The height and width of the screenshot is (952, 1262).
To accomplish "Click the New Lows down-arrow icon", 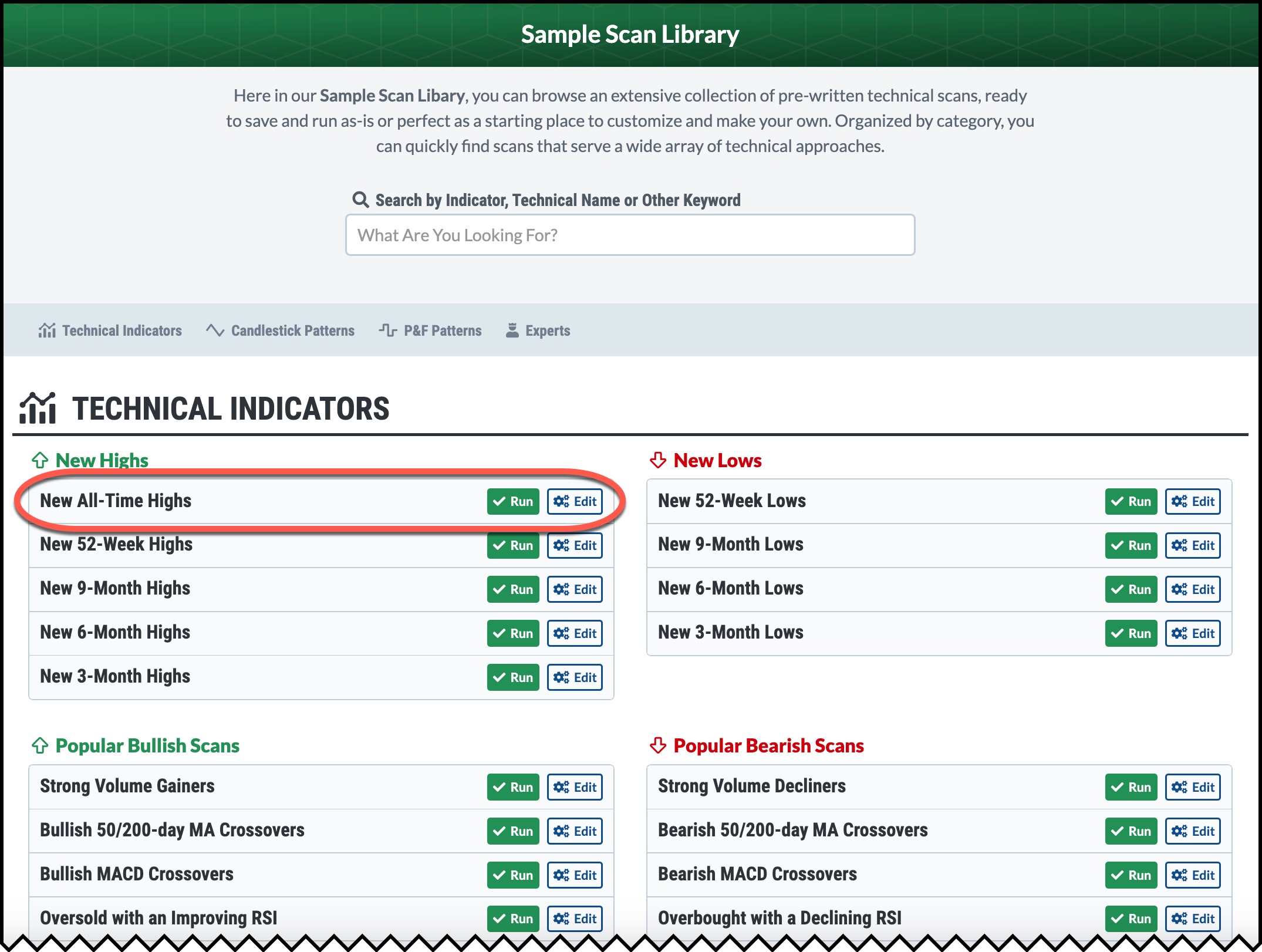I will pos(658,460).
